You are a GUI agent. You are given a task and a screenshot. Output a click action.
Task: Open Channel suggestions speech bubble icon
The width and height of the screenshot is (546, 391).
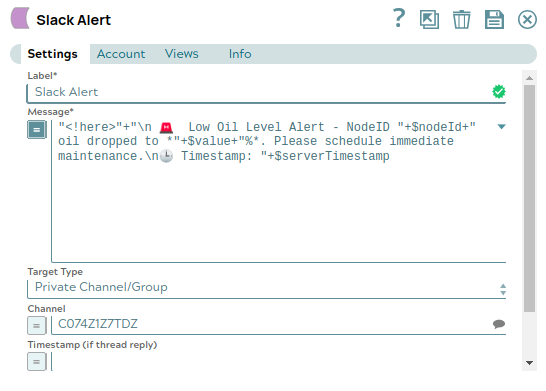tap(499, 324)
